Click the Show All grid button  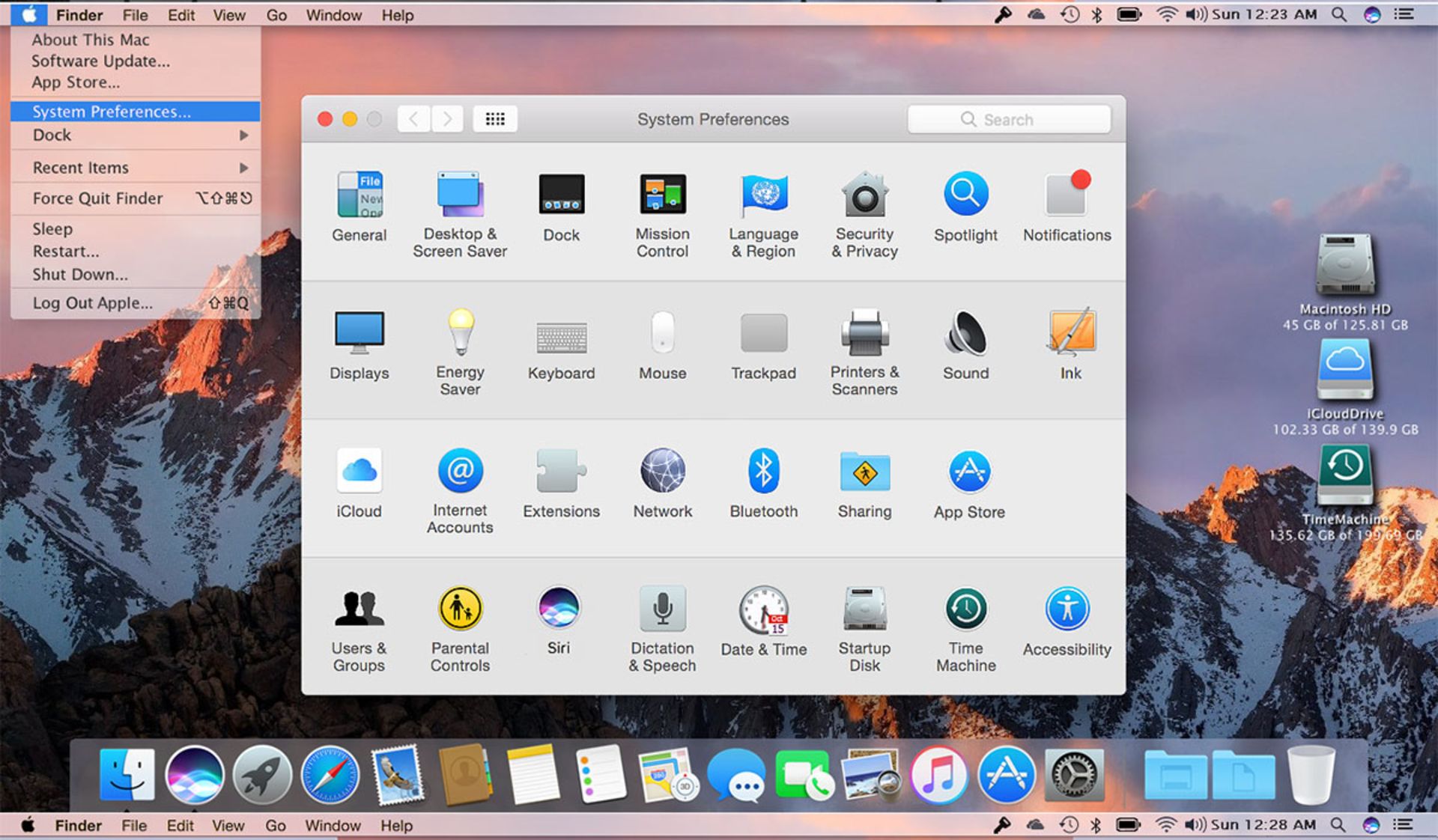[495, 119]
